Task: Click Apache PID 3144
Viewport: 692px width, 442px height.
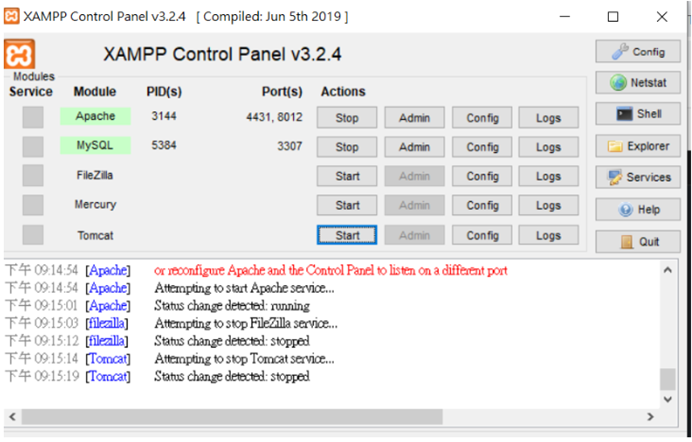Action: pyautogui.click(x=164, y=116)
